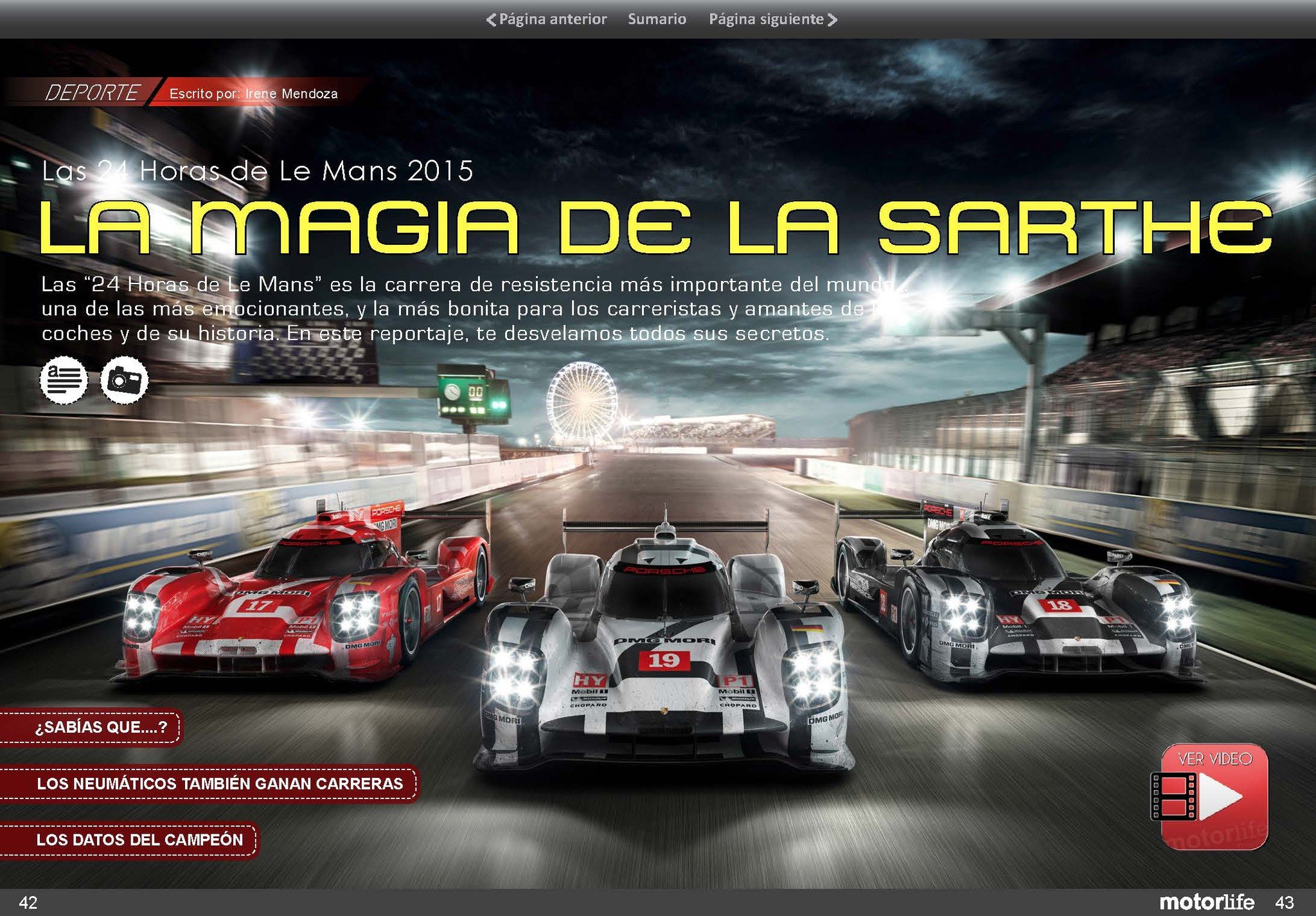Open the article text icon
This screenshot has height=916, width=1316.
pos(64,380)
